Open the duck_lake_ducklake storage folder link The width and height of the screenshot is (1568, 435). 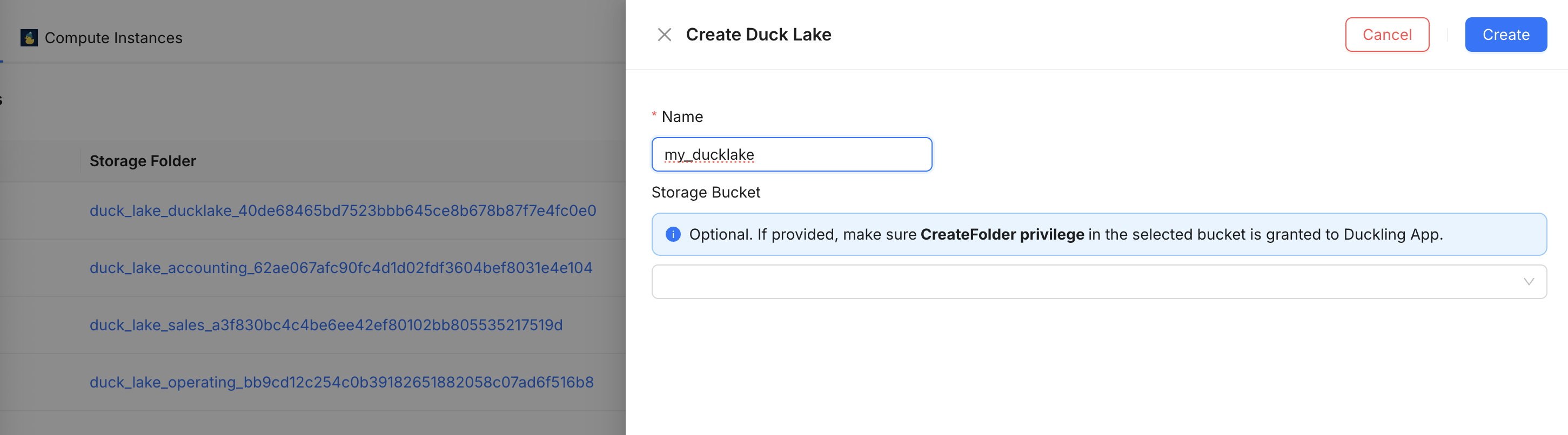click(x=343, y=210)
